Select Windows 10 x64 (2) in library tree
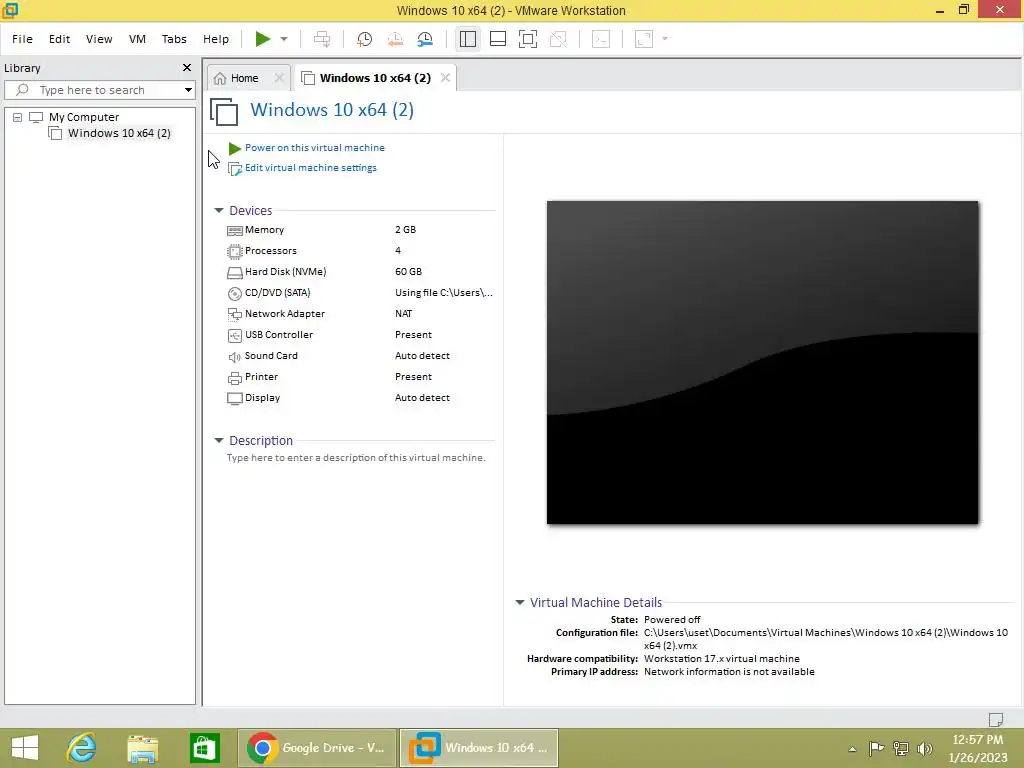This screenshot has height=768, width=1024. pyautogui.click(x=119, y=133)
